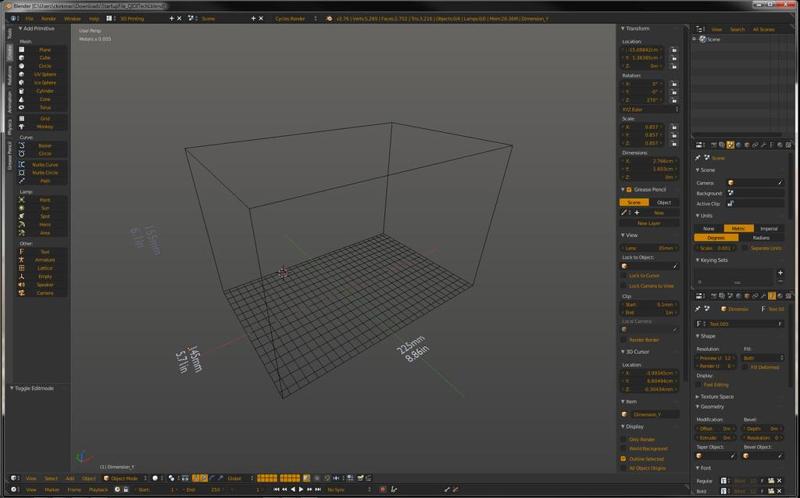
Task: Click the Scene item in outliner
Action: 714,39
